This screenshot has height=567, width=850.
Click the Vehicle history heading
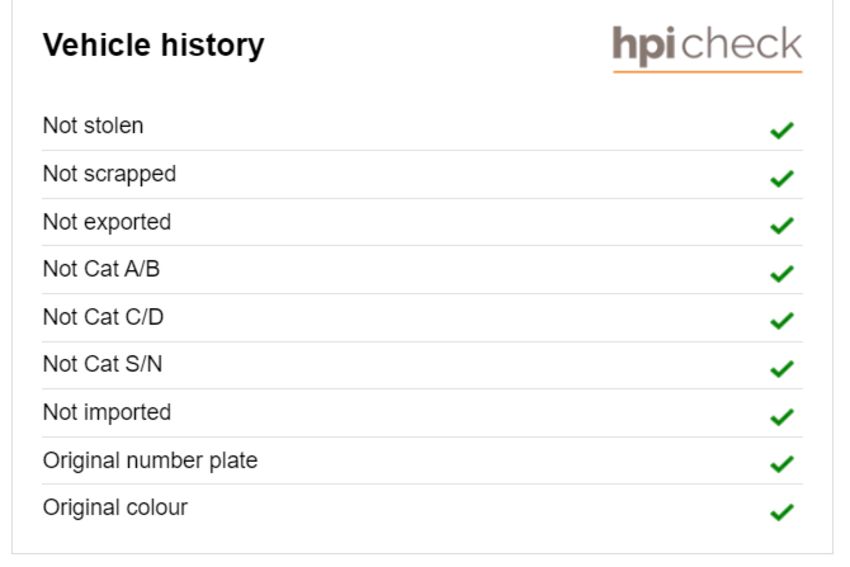pos(153,45)
